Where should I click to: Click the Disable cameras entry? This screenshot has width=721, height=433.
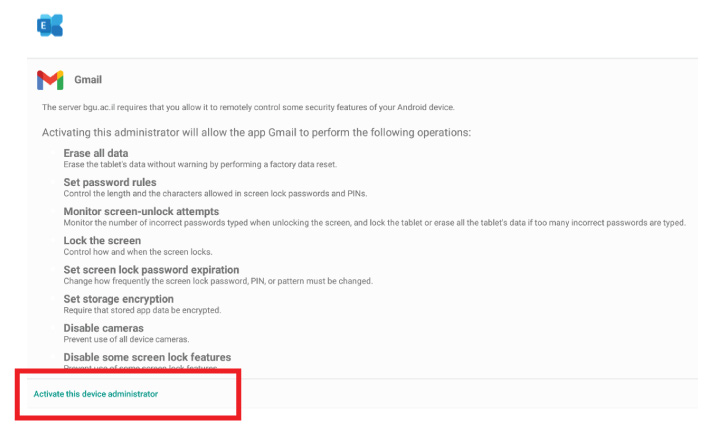point(103,328)
